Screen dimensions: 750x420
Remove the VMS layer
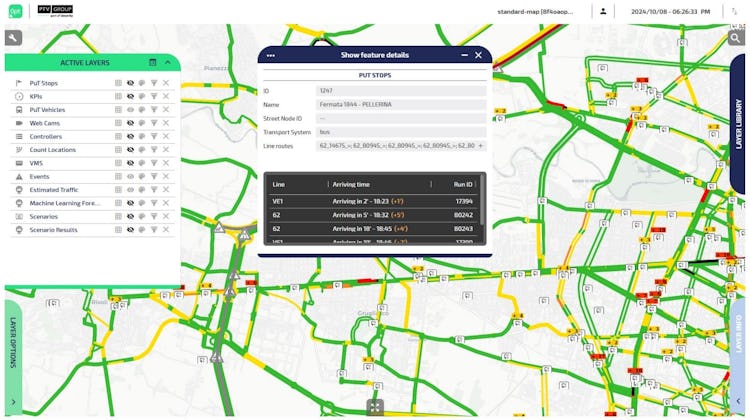coord(166,163)
